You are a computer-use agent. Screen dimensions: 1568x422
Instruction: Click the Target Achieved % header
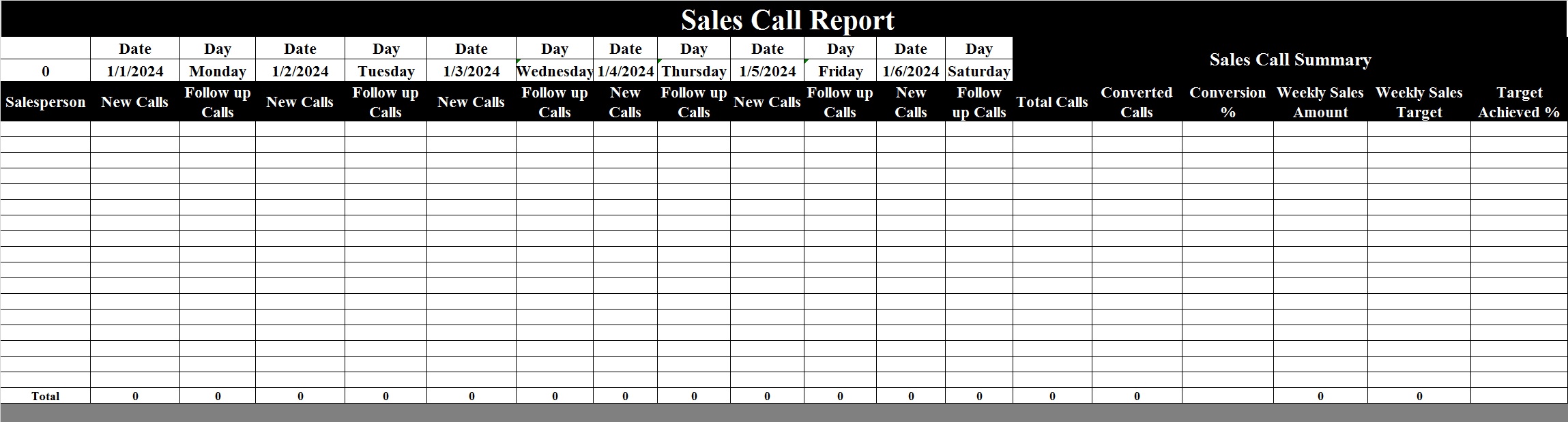pos(1519,102)
